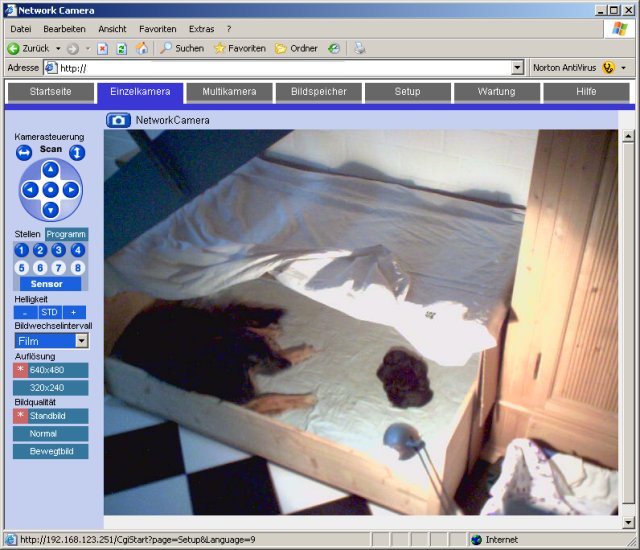Increase brightness with the plus button
640x550 pixels.
(72, 312)
